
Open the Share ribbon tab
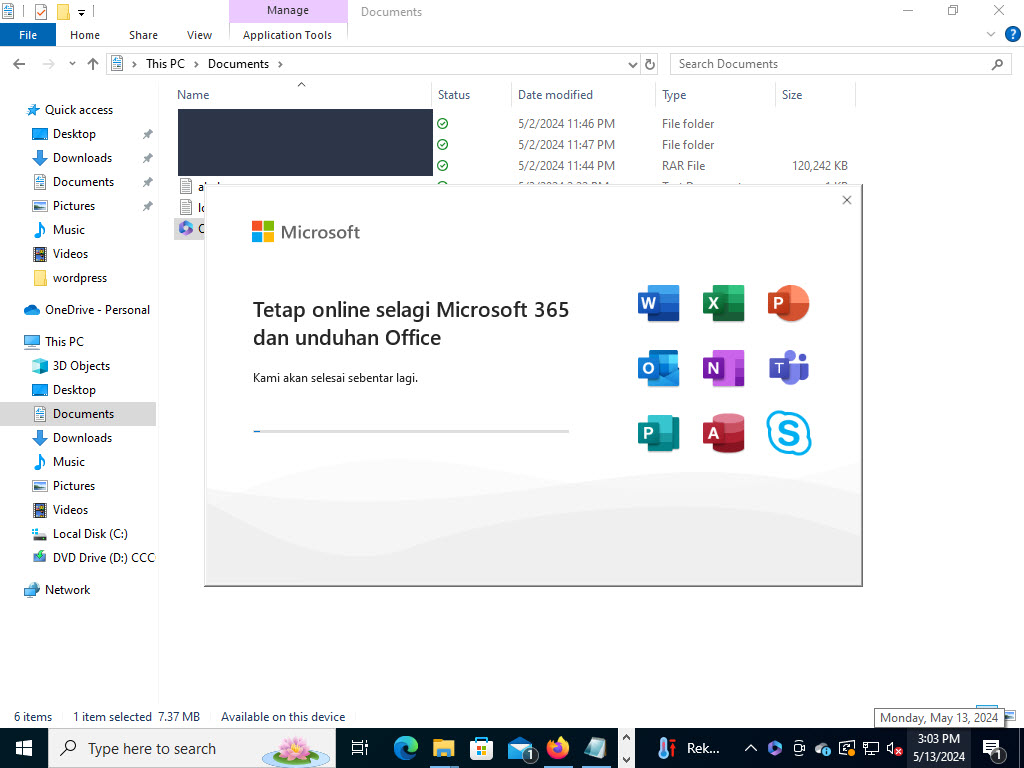pos(142,34)
